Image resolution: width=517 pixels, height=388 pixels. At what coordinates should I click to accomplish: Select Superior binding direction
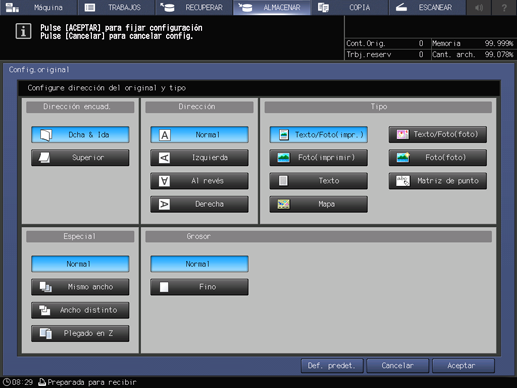80,157
